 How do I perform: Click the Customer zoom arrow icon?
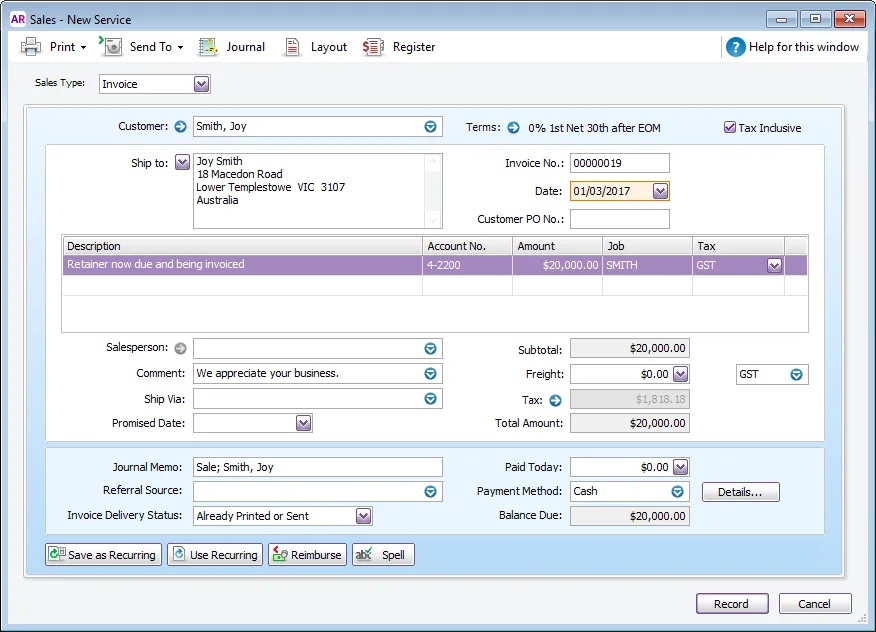click(x=180, y=127)
